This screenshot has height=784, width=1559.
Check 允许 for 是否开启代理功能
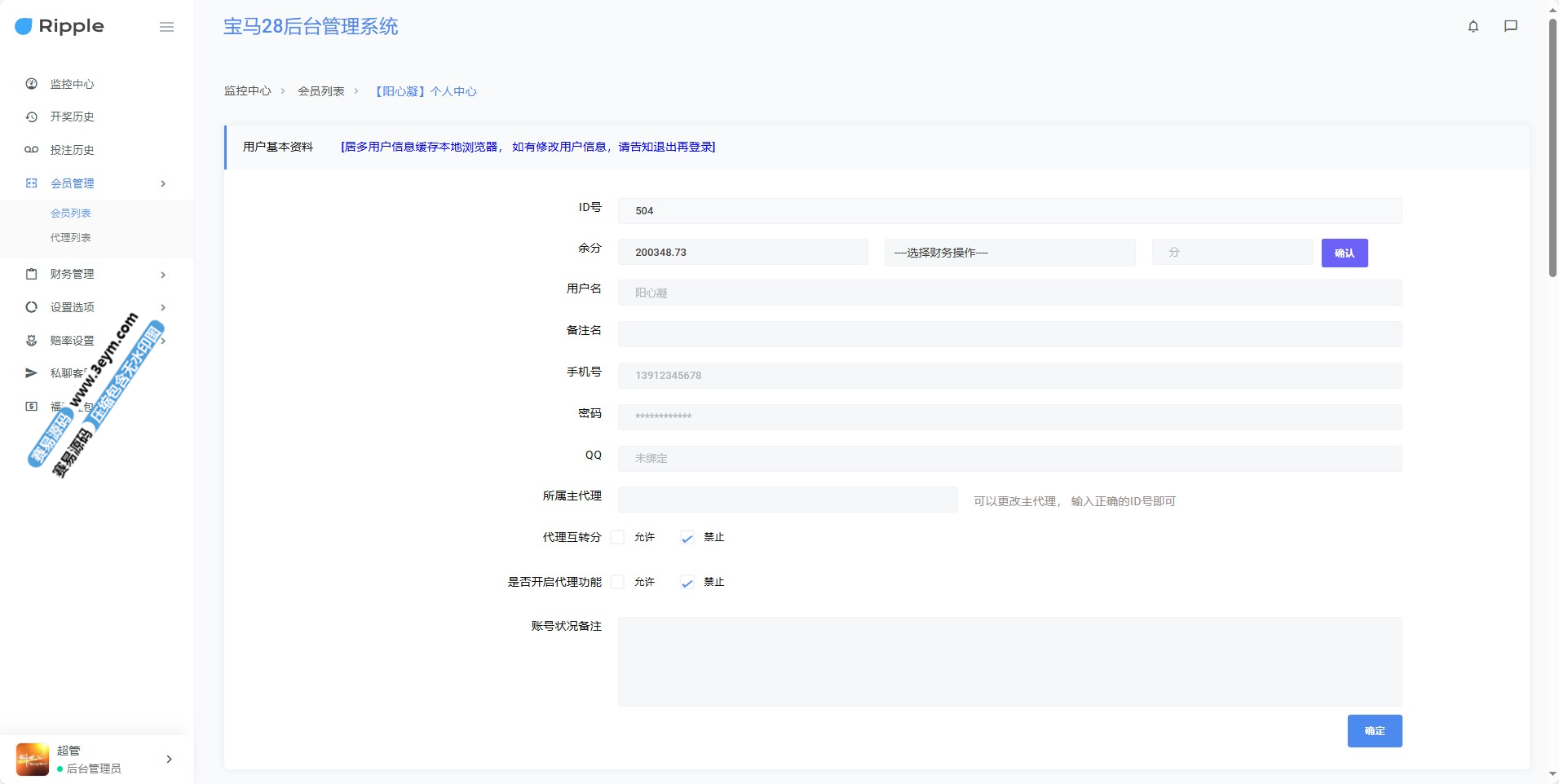(617, 582)
